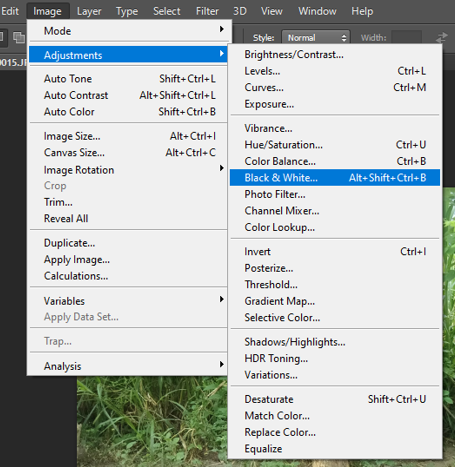
Task: Choose Duplicate from Image menu
Action: pos(129,243)
